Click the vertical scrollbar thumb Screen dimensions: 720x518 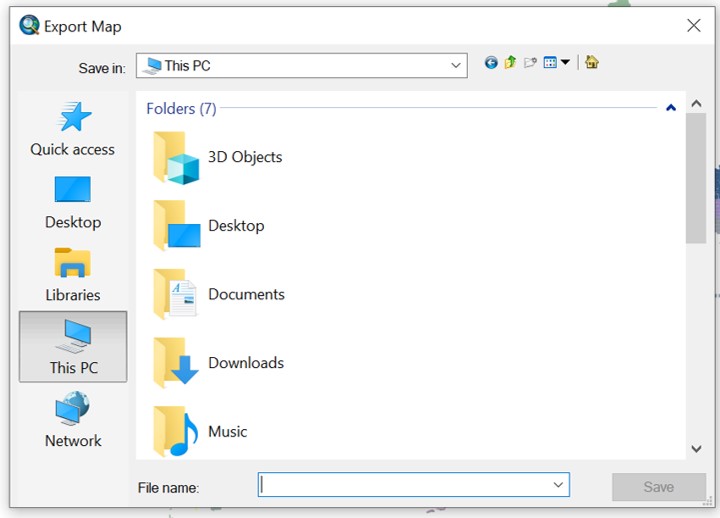(696, 178)
